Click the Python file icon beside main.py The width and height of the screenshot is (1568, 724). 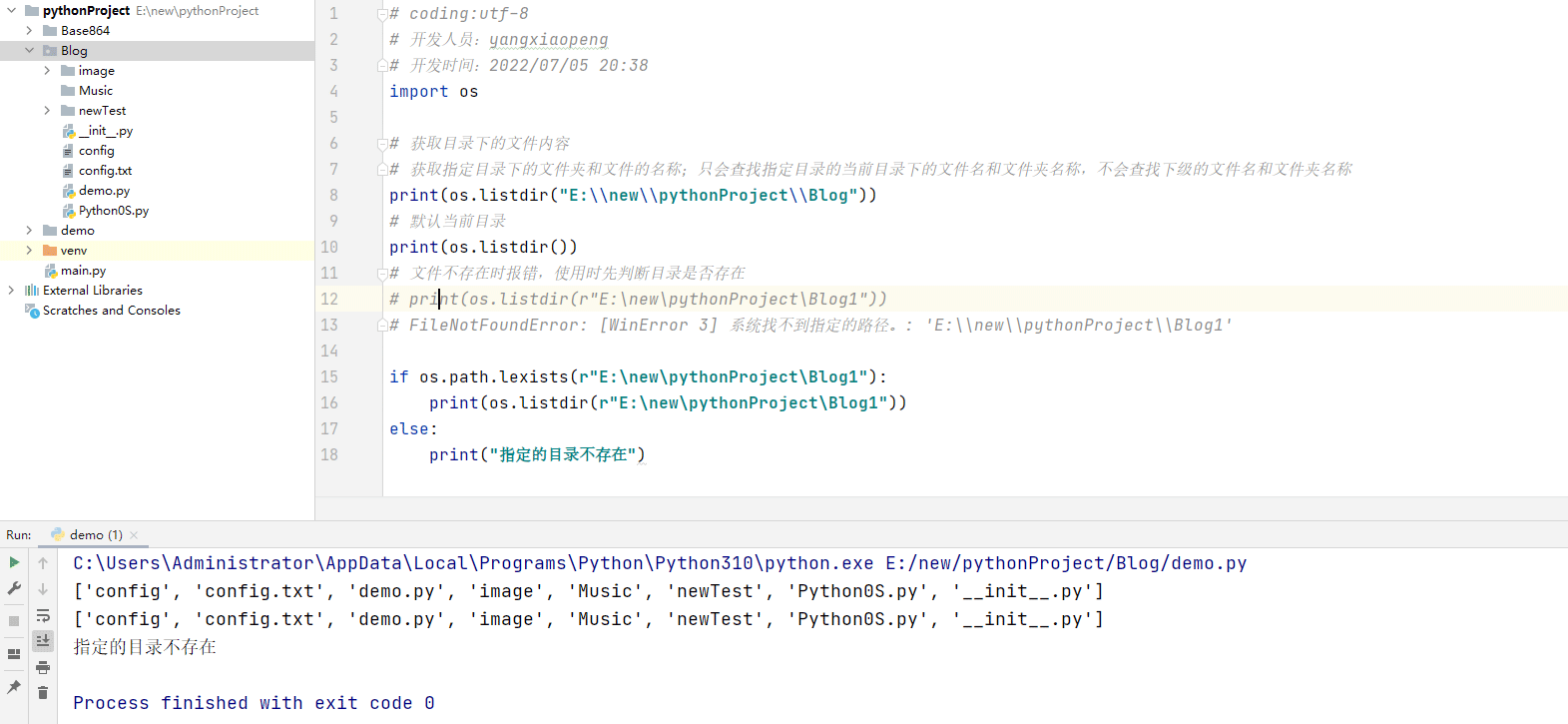[50, 271]
